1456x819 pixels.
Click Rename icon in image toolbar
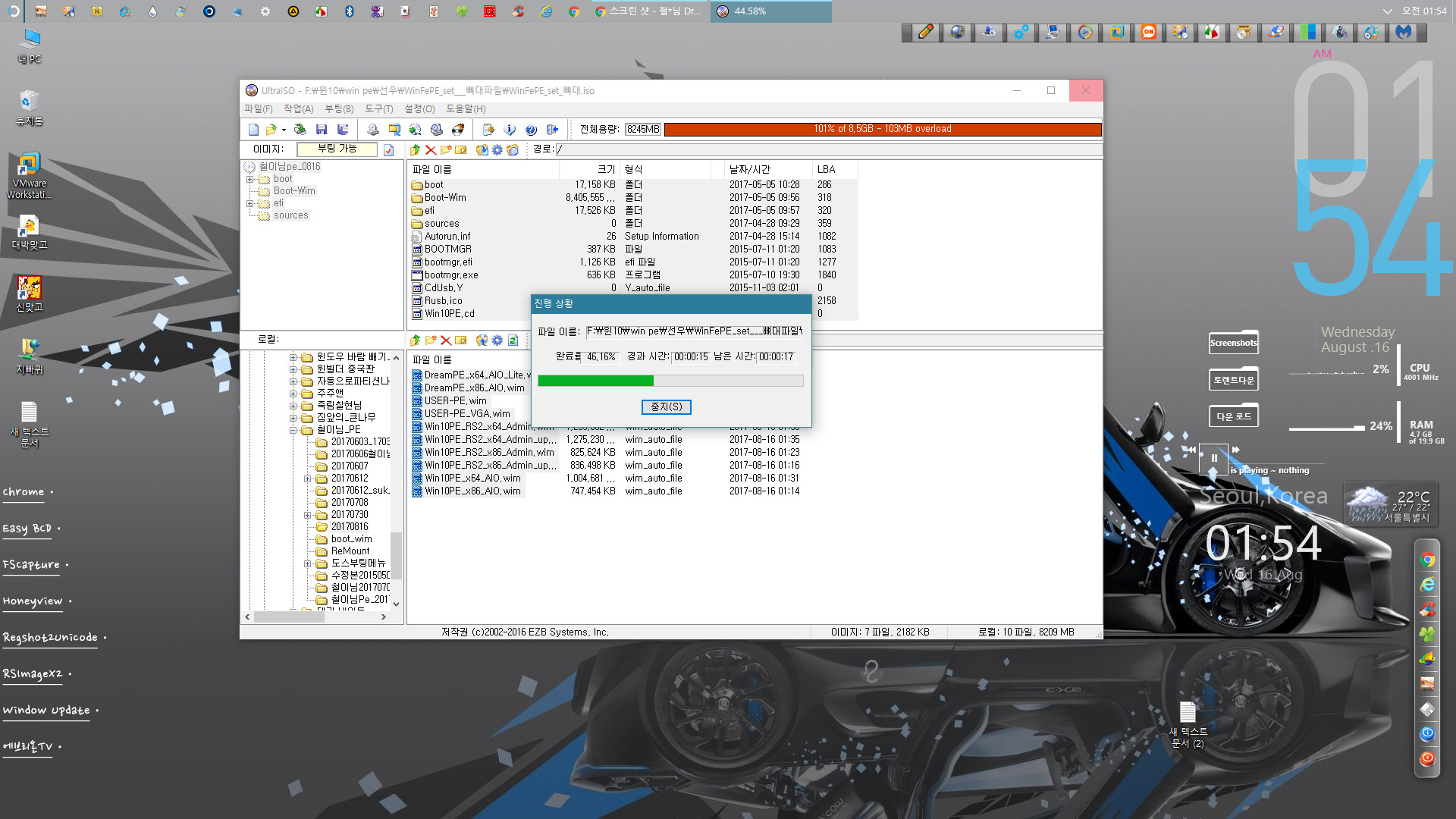coord(460,150)
